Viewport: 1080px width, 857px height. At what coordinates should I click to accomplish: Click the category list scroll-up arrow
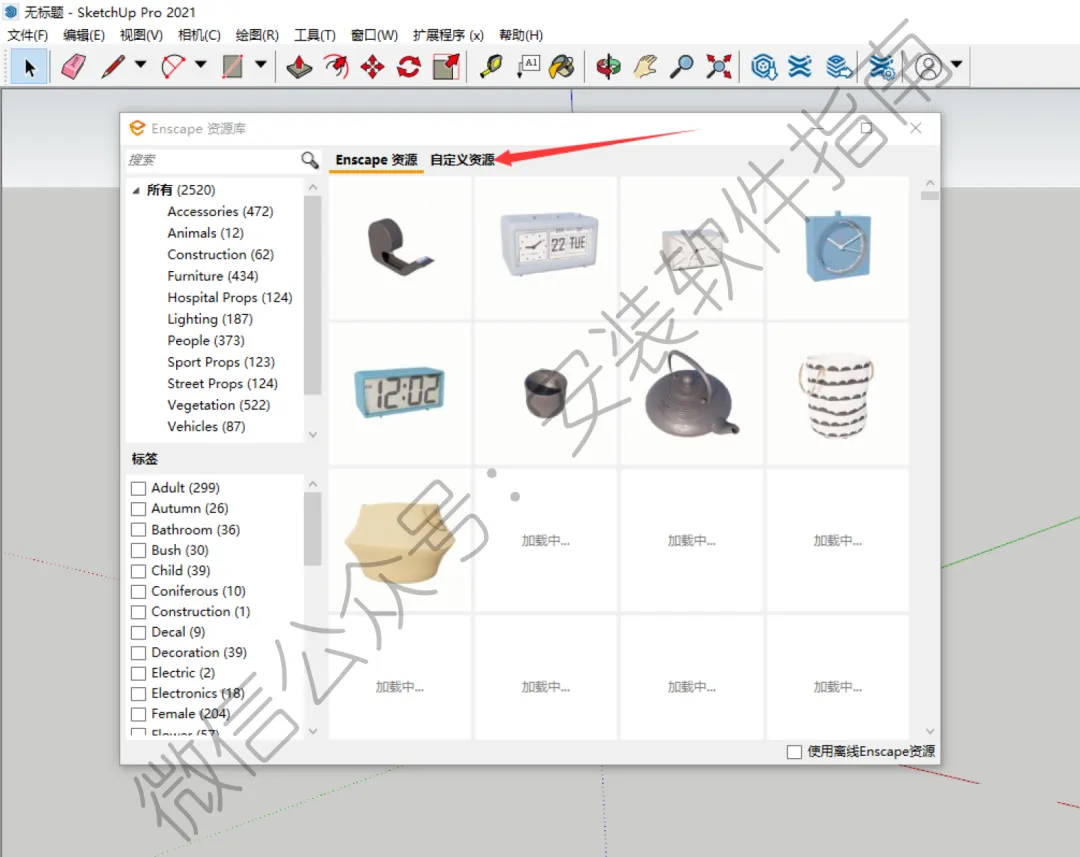(x=313, y=187)
